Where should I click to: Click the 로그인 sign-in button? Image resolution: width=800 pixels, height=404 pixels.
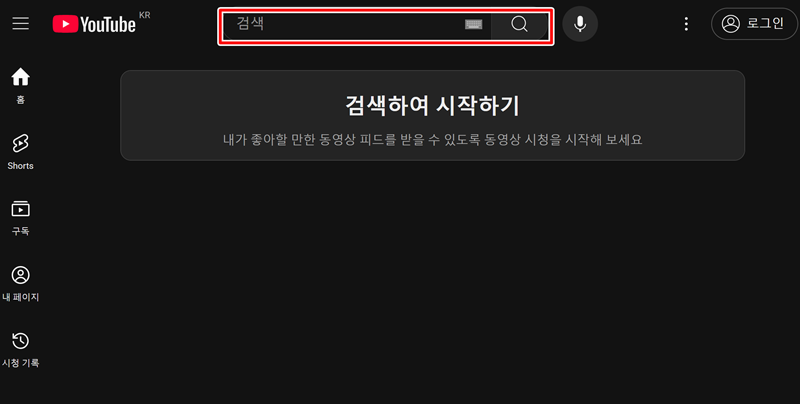(754, 24)
